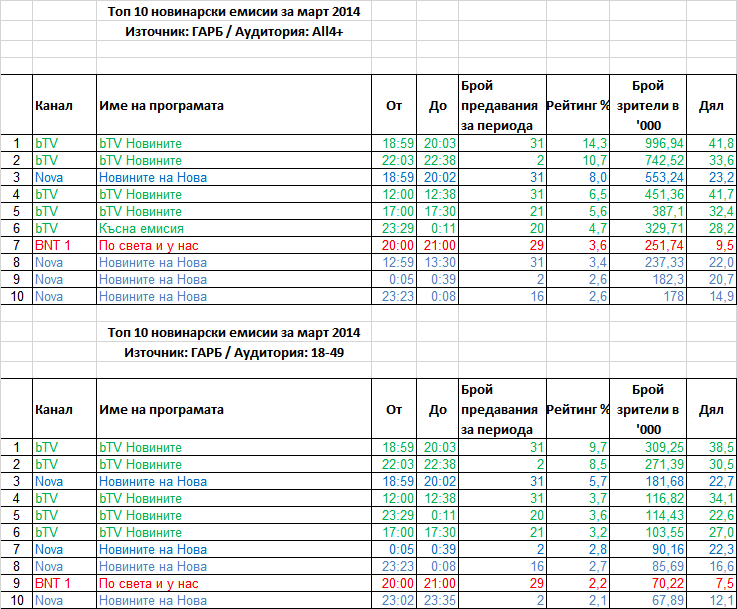Click share value 14,9
The height and width of the screenshot is (609, 737).
721,296
